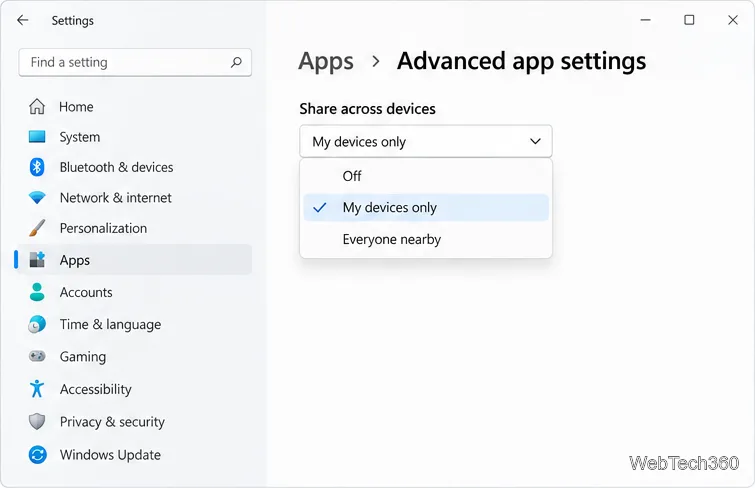
Task: Click the Home house icon
Action: pyautogui.click(x=37, y=106)
